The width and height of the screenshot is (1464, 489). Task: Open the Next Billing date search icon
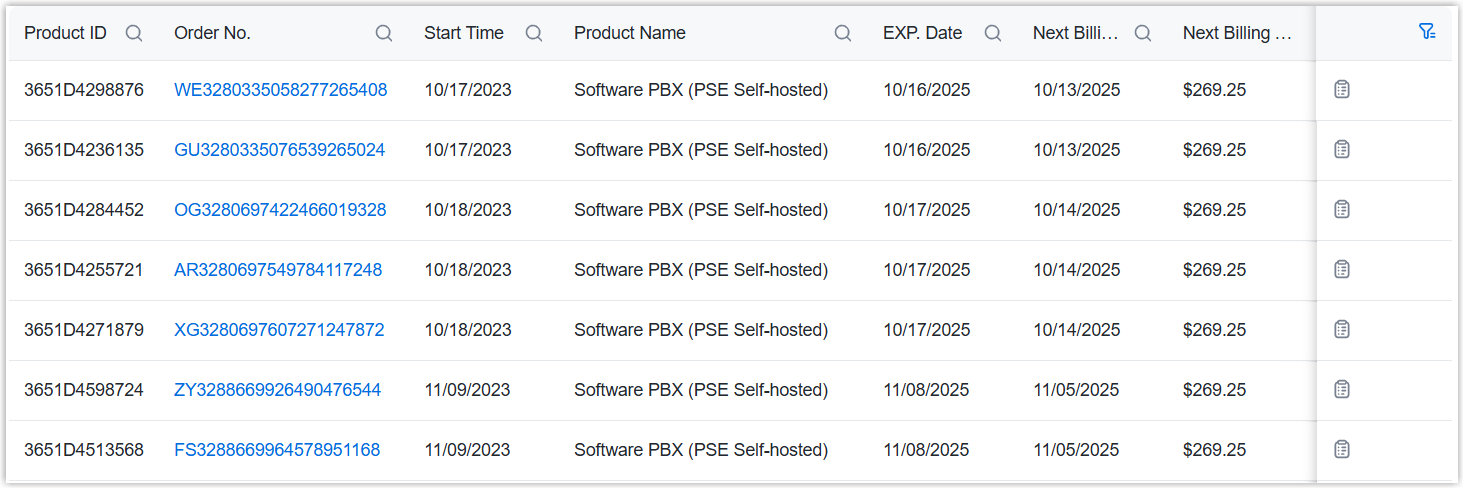[x=1143, y=33]
